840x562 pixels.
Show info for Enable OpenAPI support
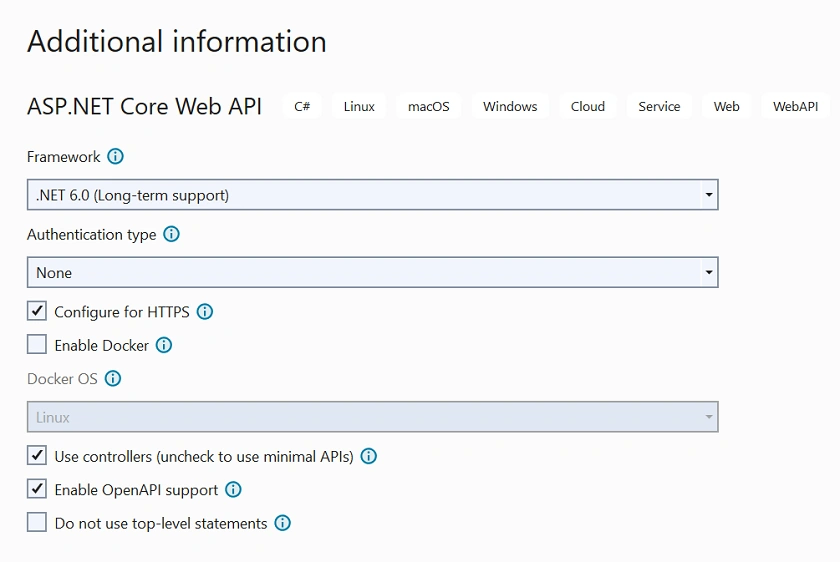[x=233, y=489]
